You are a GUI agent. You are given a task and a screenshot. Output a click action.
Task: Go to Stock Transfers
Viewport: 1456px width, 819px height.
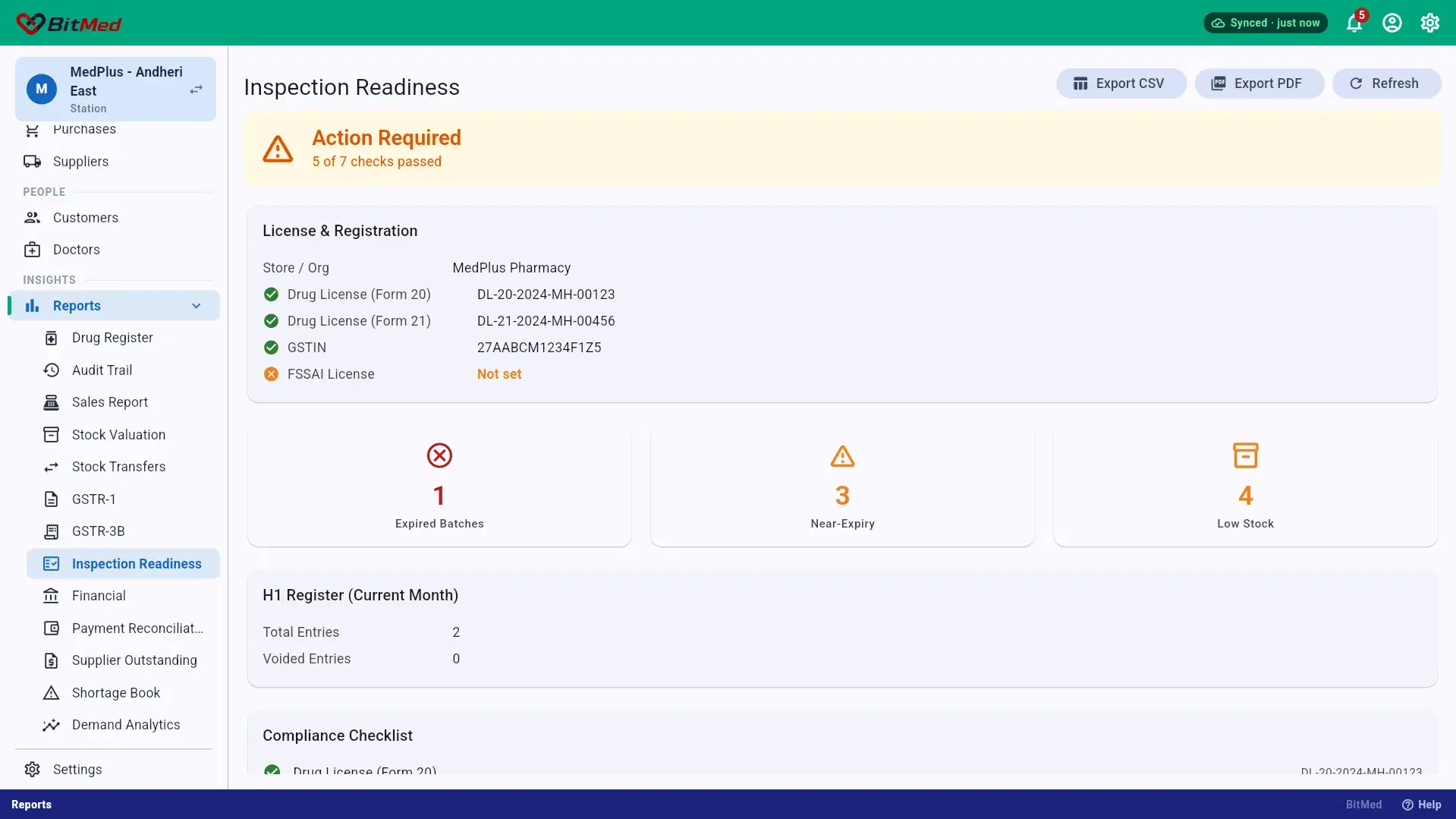pos(123,467)
